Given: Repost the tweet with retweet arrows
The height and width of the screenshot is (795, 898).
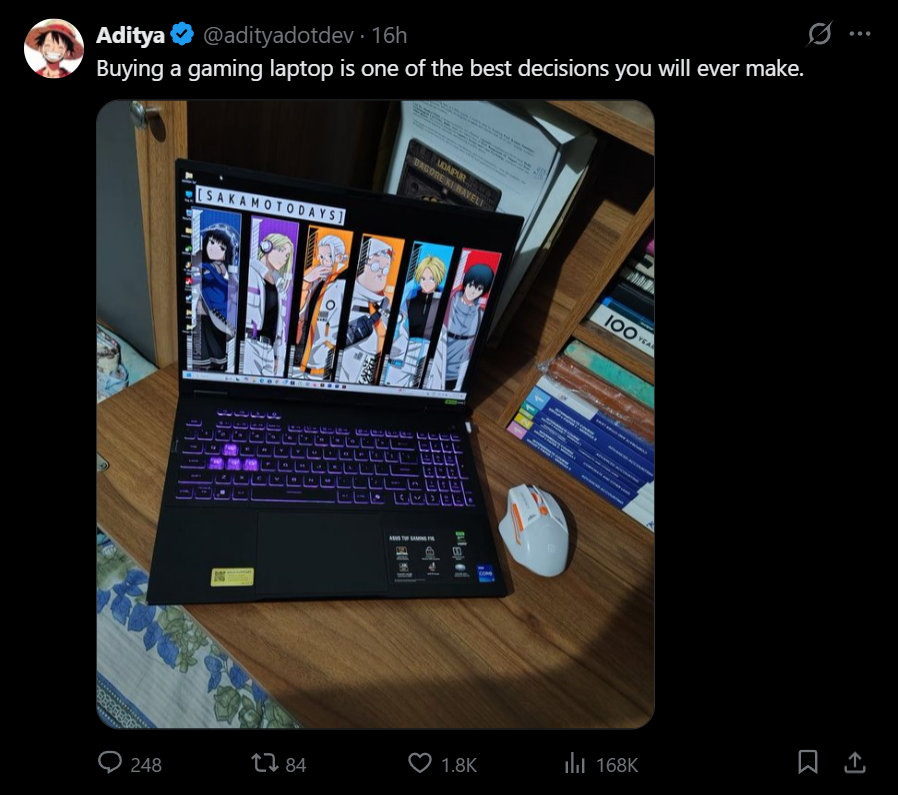Looking at the screenshot, I should [x=265, y=763].
